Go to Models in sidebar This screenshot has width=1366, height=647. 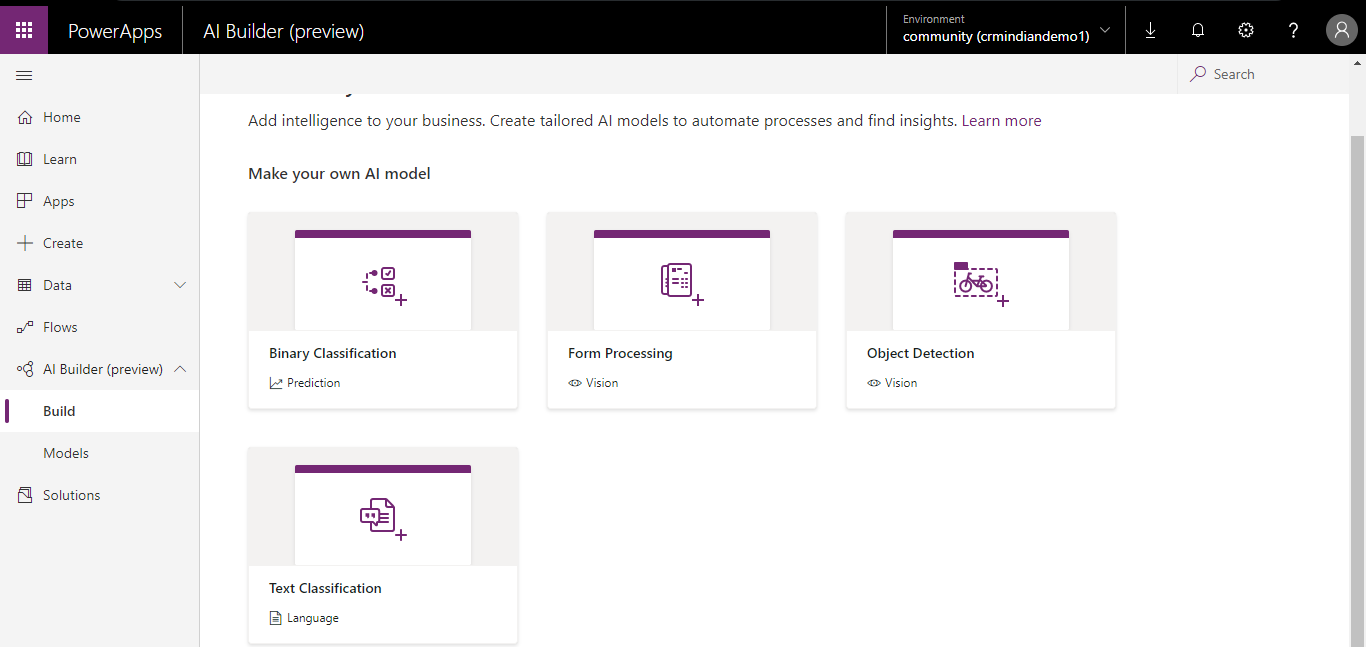[x=66, y=453]
